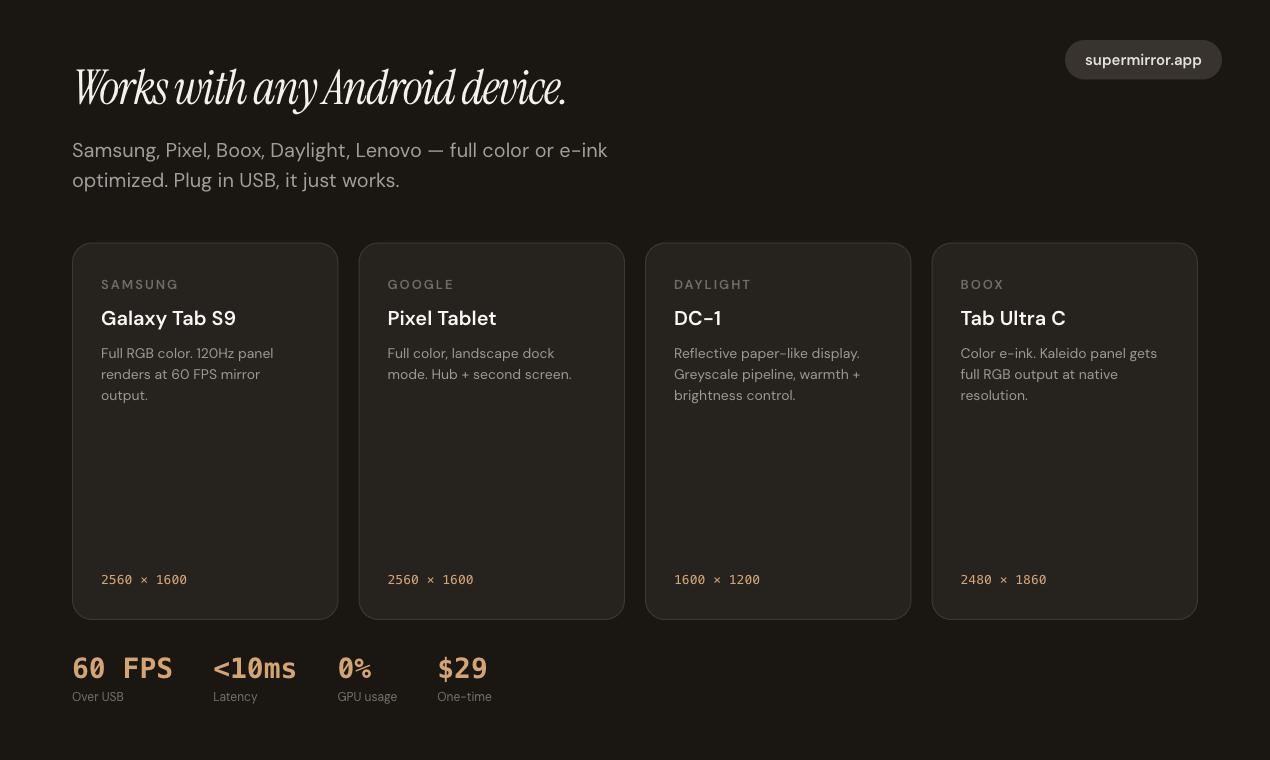Click the $29 one-time price
The width and height of the screenshot is (1270, 760).
(x=462, y=668)
